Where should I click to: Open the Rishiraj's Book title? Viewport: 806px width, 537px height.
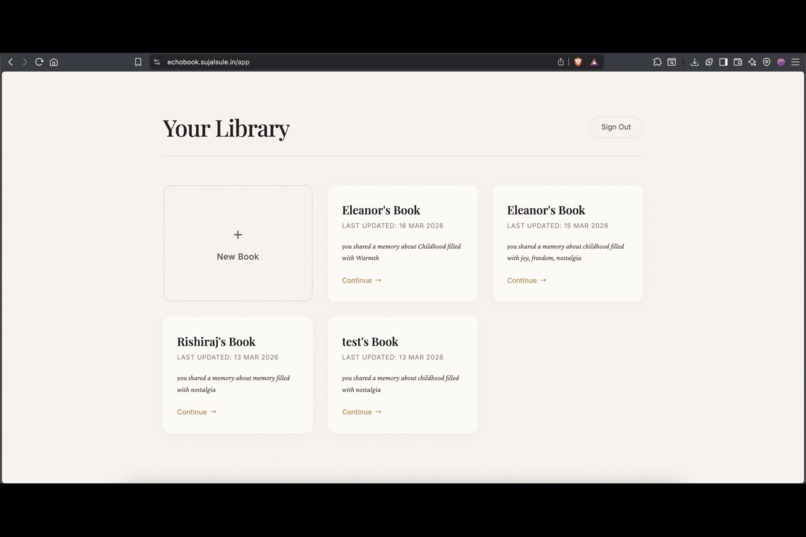pyautogui.click(x=216, y=342)
